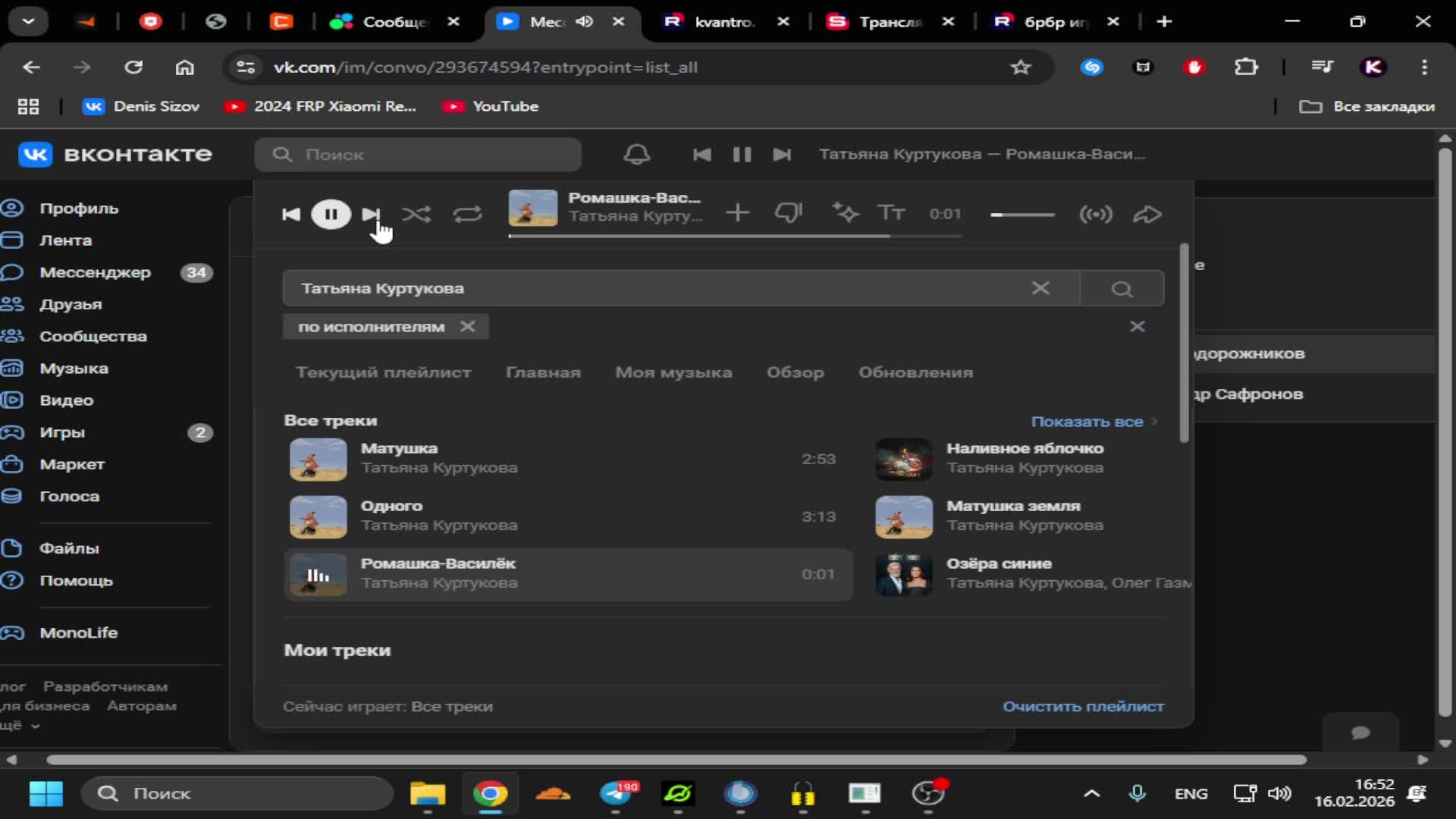Click the VK top search field
Image resolution: width=1456 pixels, height=819 pixels.
[418, 155]
